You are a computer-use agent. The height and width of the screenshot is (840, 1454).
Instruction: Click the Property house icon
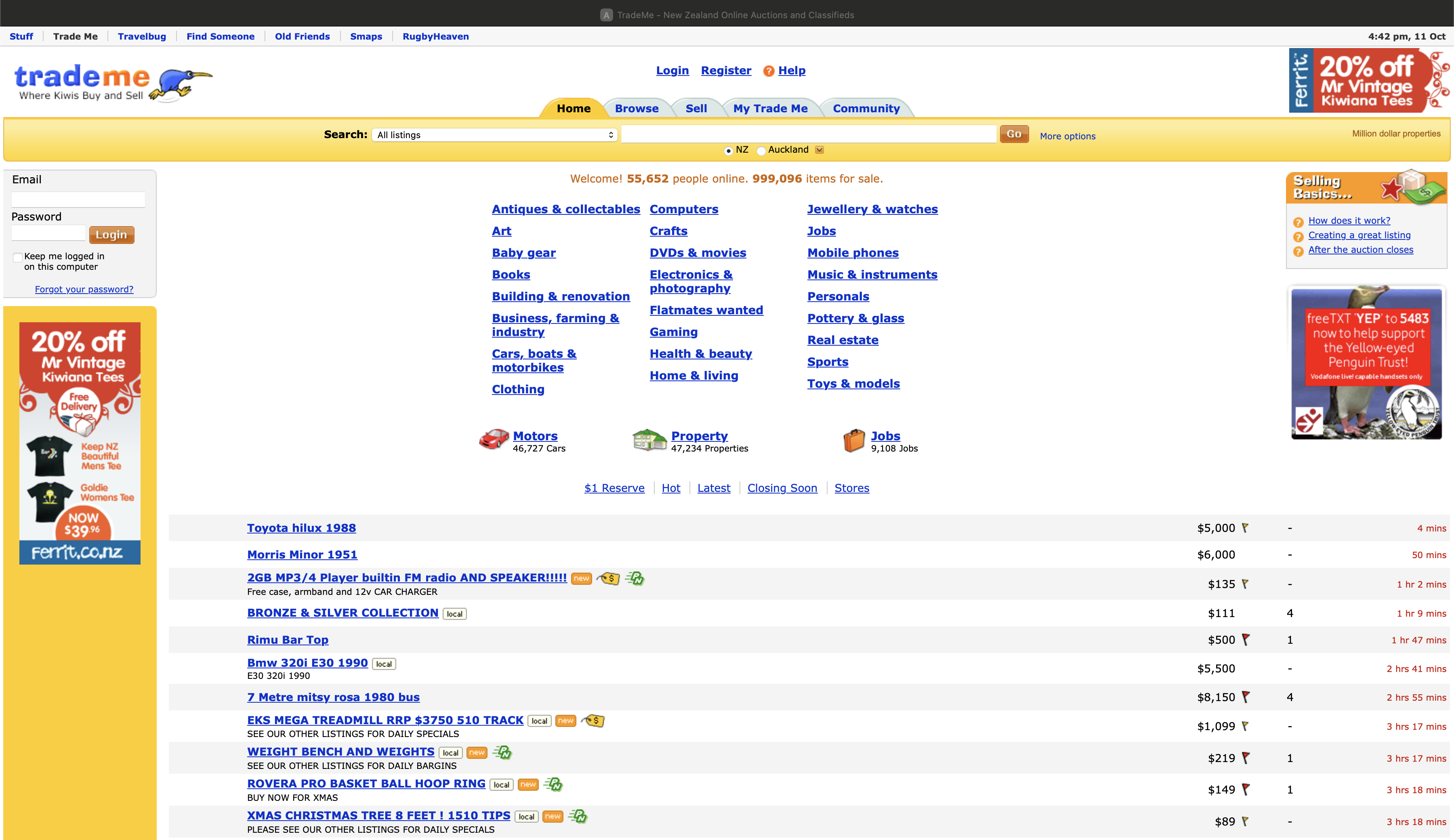[649, 440]
